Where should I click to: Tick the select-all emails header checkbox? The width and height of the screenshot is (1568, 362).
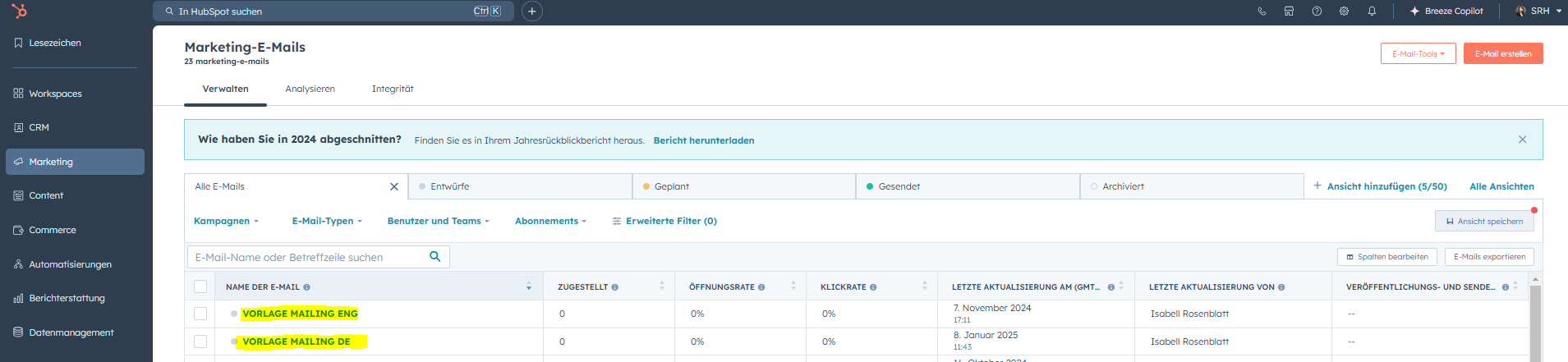pyautogui.click(x=200, y=286)
